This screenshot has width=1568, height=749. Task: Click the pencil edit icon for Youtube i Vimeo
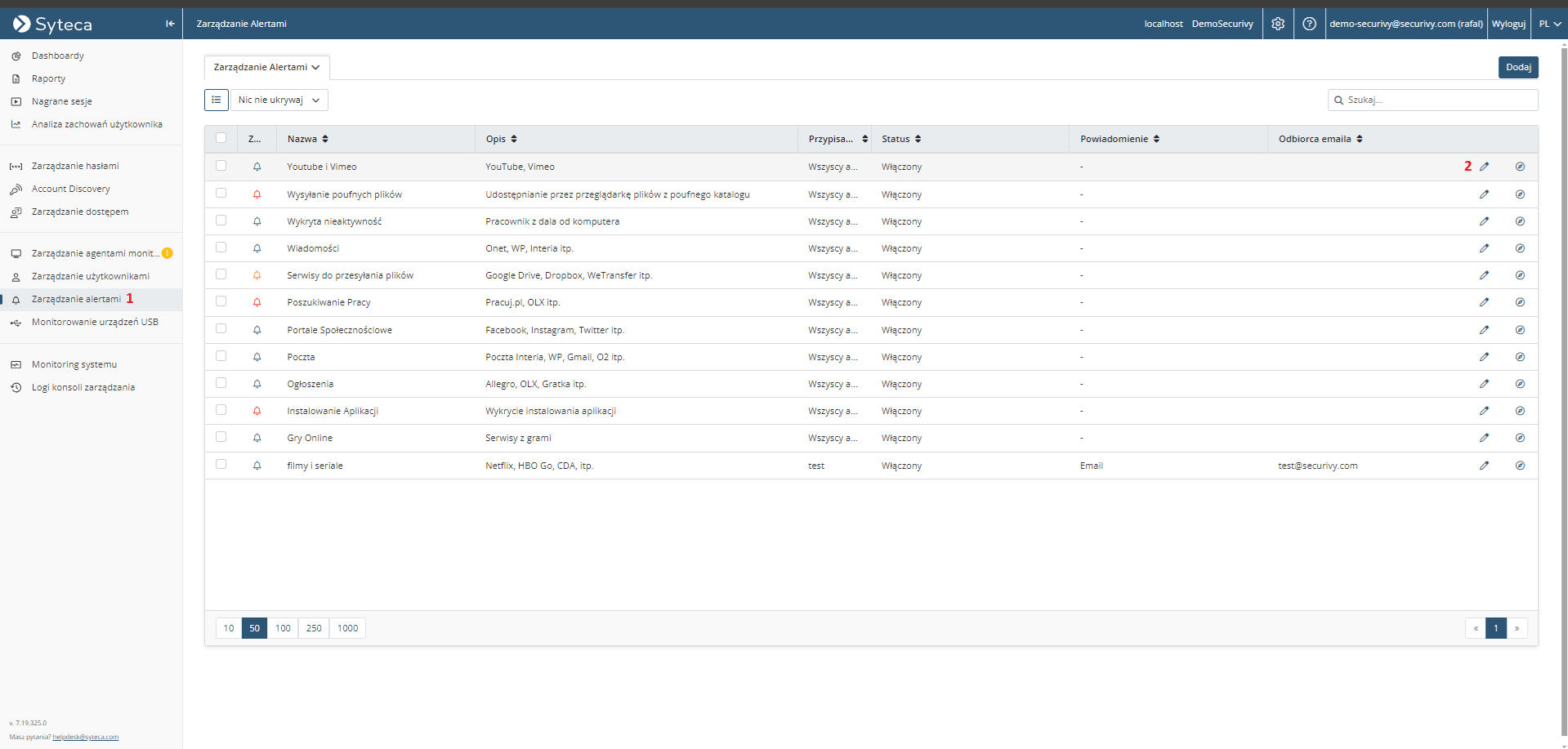1484,167
